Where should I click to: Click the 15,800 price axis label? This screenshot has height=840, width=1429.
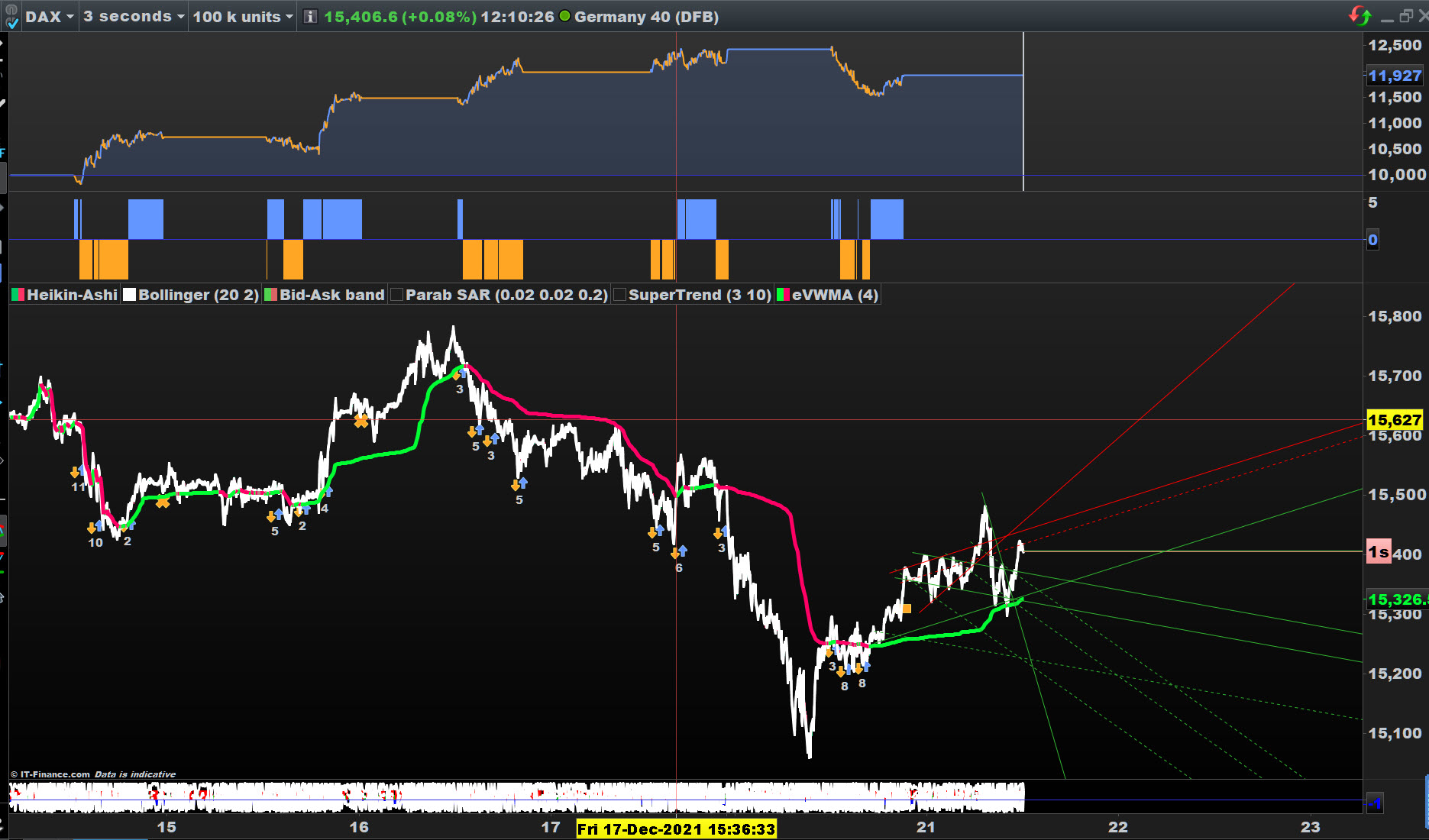click(x=1395, y=316)
